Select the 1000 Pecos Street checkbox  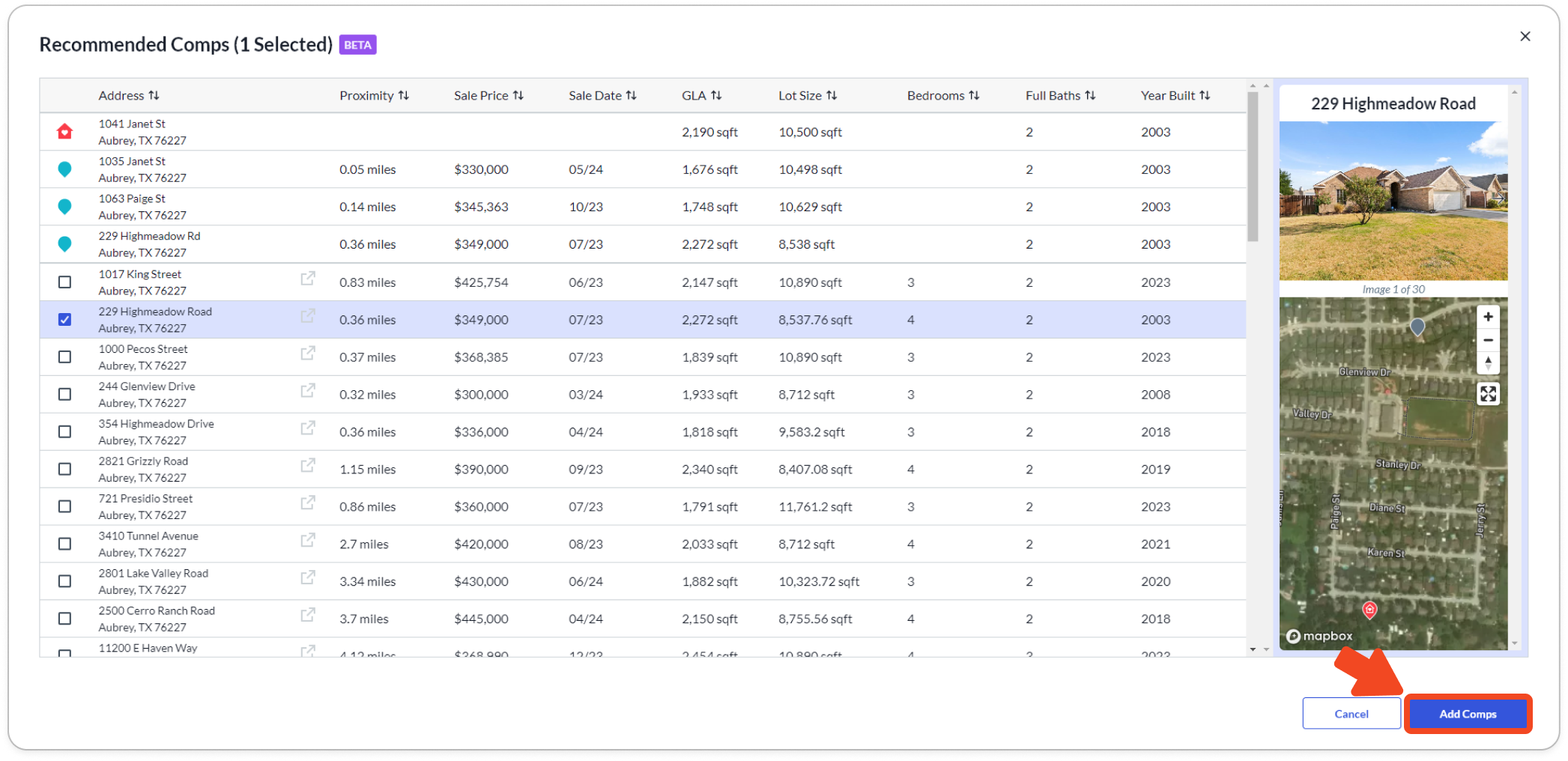tap(65, 357)
